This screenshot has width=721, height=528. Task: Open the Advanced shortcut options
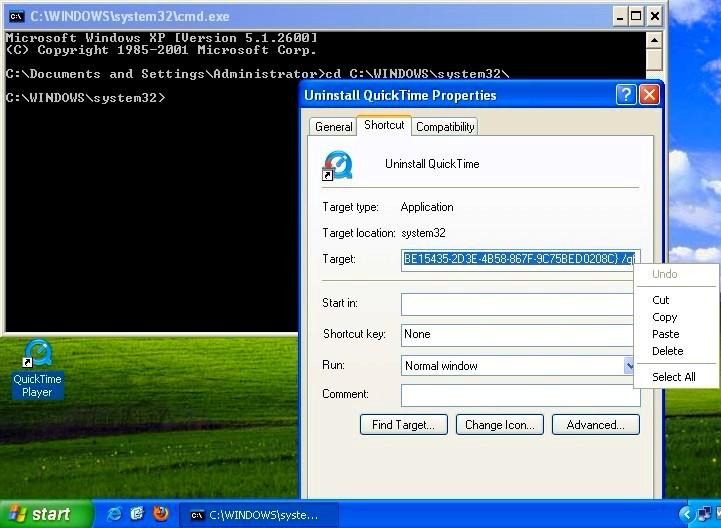tap(595, 425)
